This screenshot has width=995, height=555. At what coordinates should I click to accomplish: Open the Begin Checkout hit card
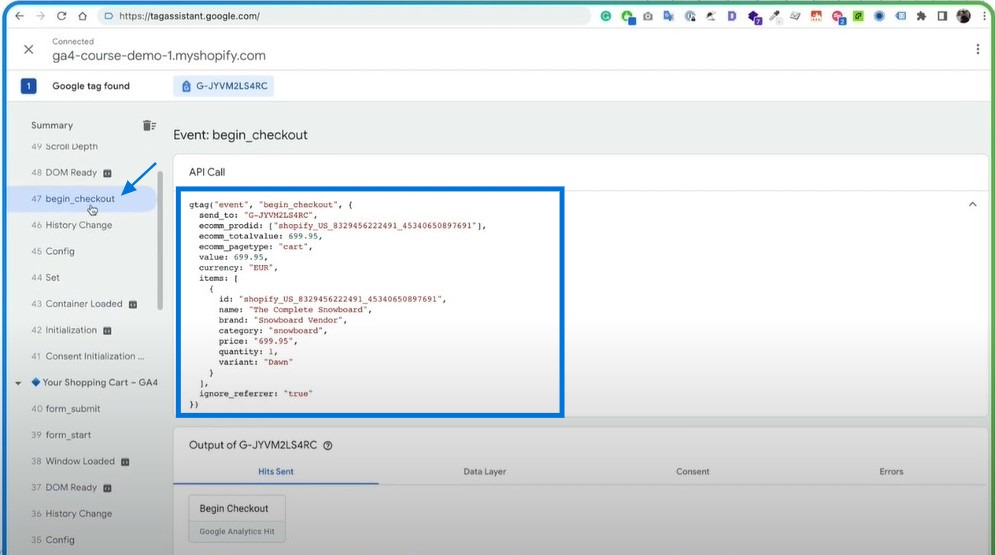[x=237, y=519]
